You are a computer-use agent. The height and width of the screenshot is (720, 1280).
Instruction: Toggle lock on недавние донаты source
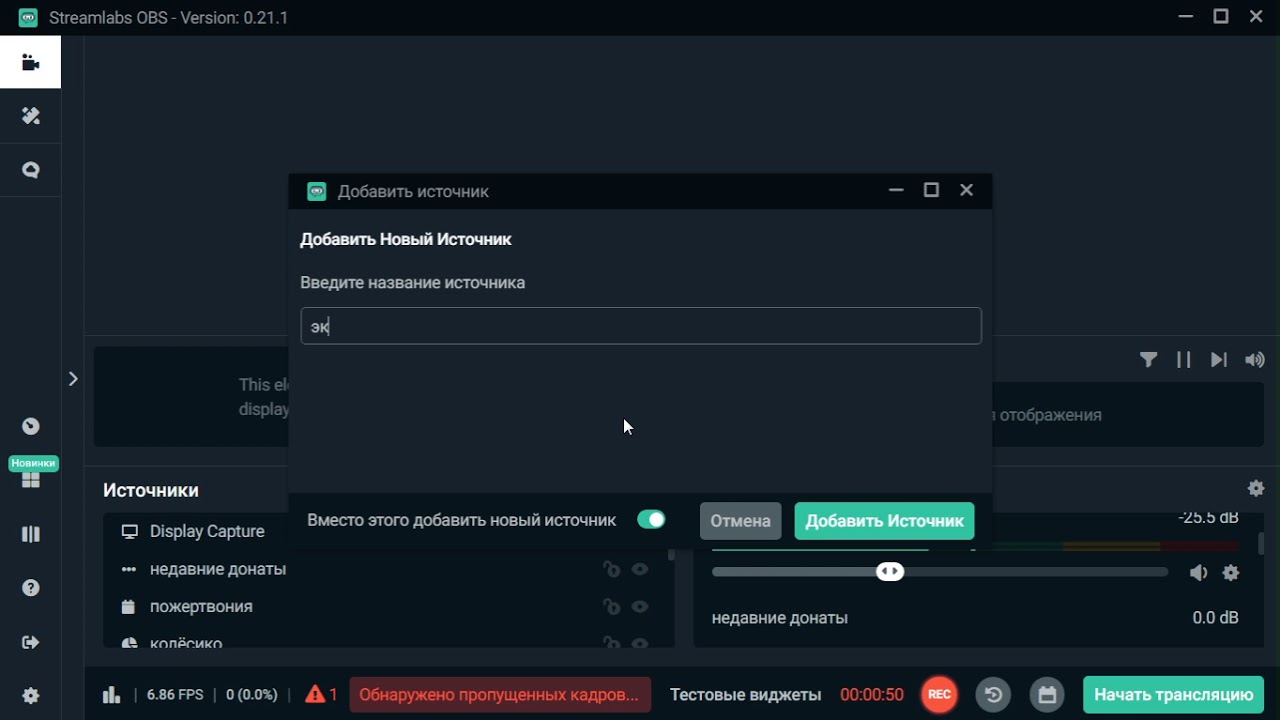(611, 569)
